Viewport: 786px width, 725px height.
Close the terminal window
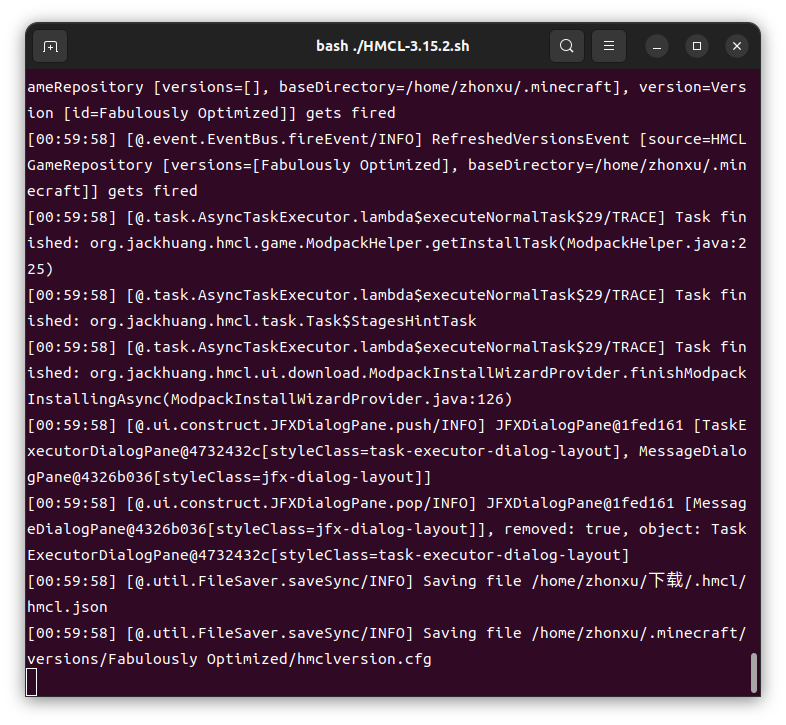coord(737,47)
